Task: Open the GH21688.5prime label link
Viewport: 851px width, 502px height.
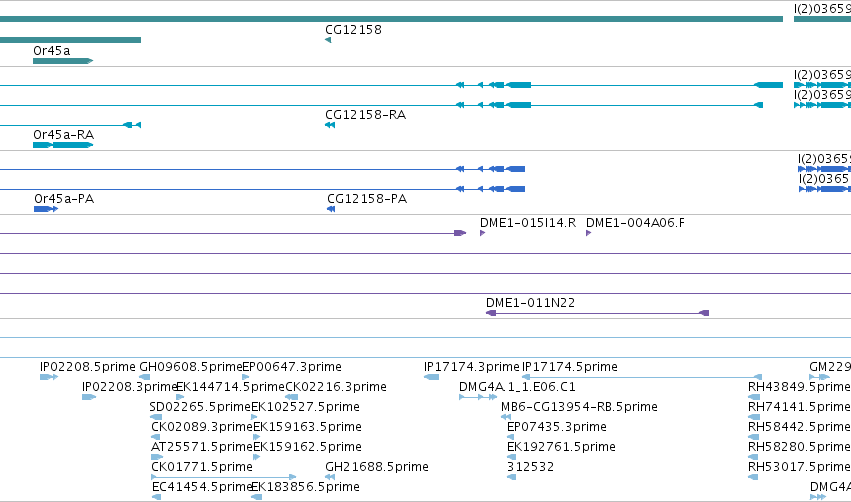Action: (377, 467)
